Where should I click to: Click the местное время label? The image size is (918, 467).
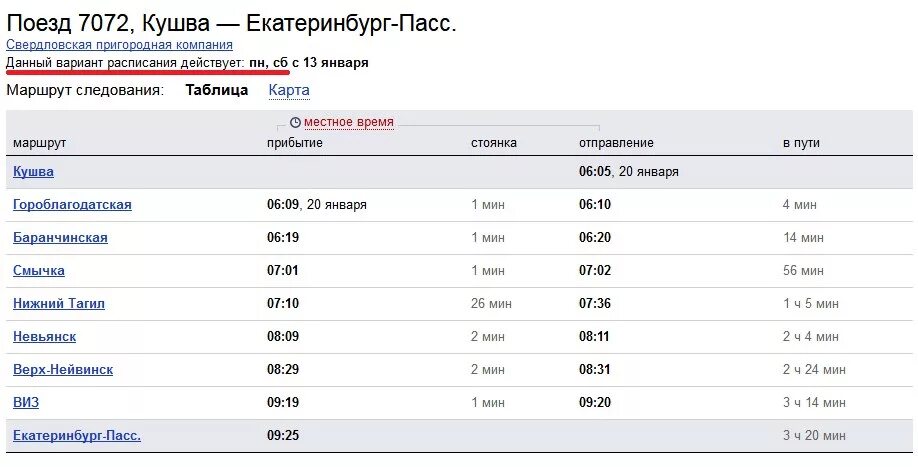349,122
